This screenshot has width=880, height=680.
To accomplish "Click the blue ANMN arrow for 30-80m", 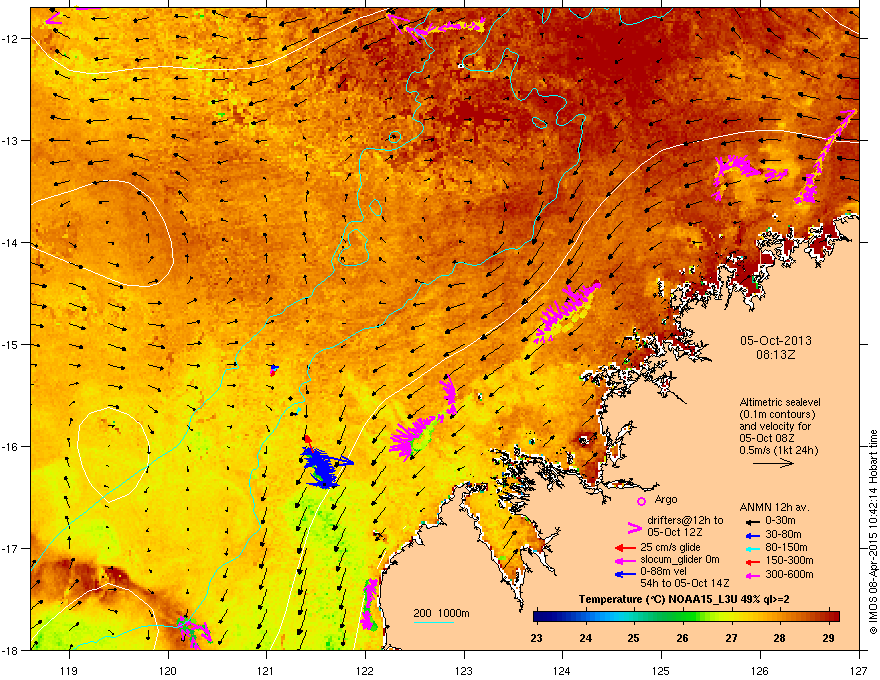I will point(753,535).
